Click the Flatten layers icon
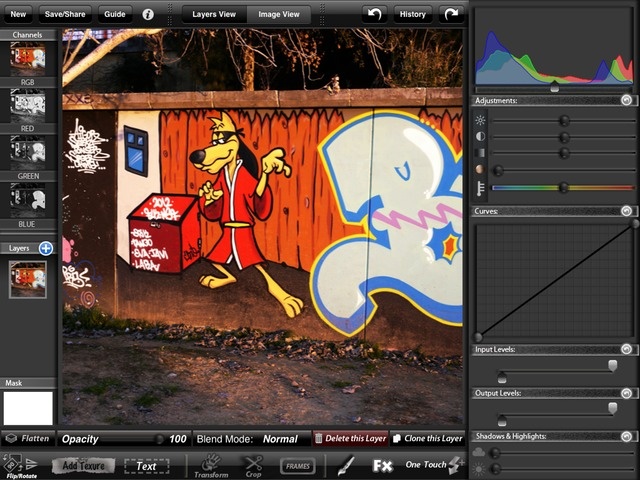 coord(11,439)
